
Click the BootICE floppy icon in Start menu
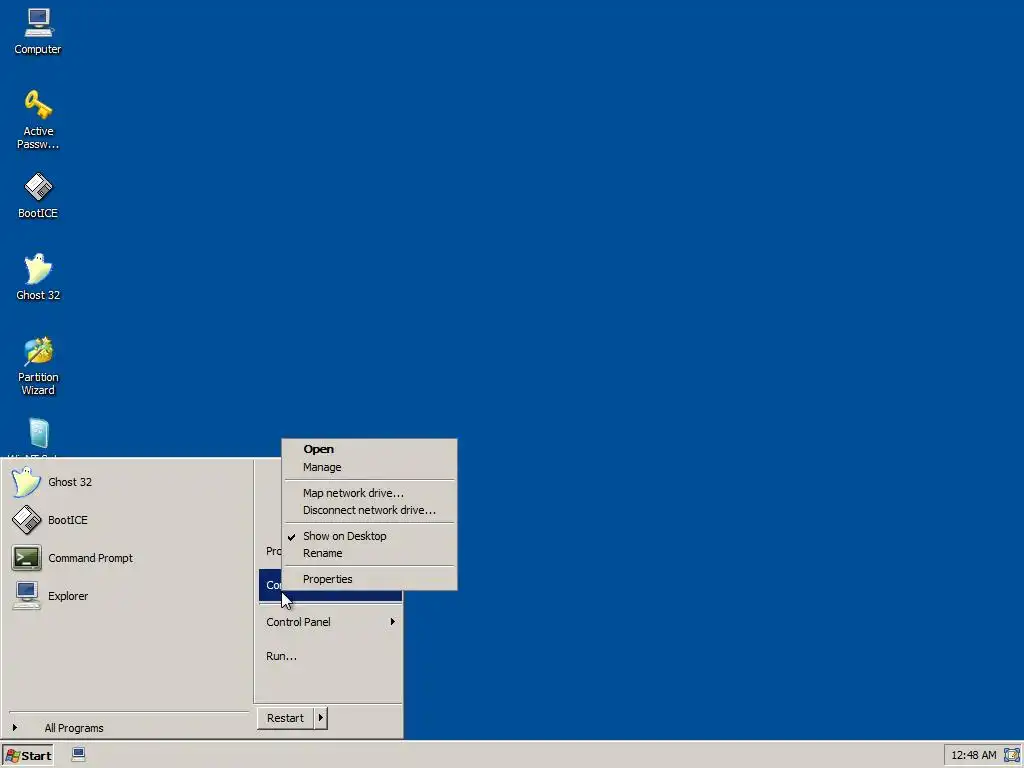pyautogui.click(x=26, y=520)
